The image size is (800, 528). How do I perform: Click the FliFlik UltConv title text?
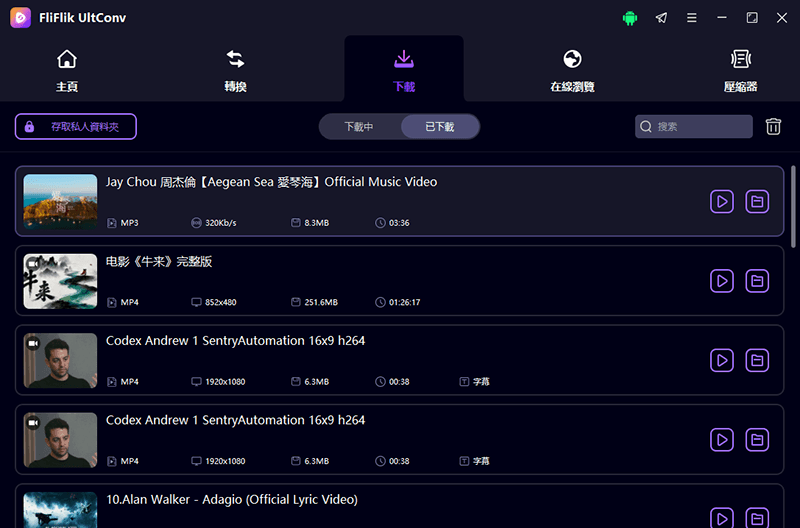pos(83,18)
